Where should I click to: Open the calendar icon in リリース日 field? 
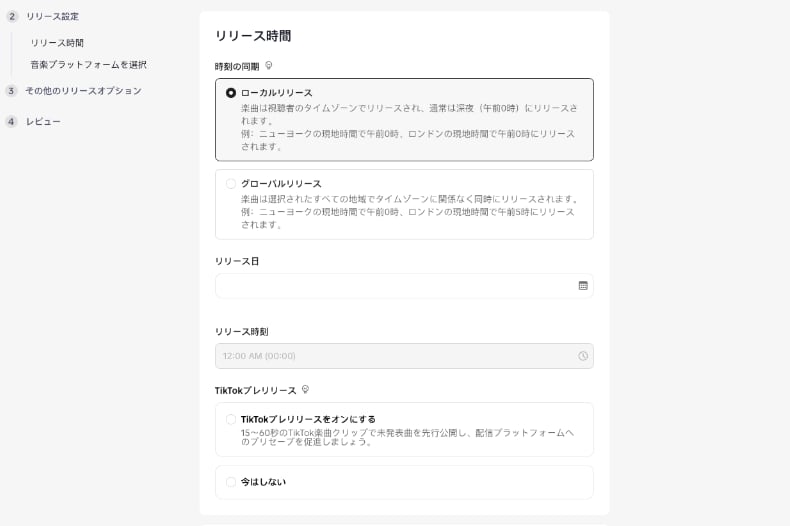[x=583, y=286]
